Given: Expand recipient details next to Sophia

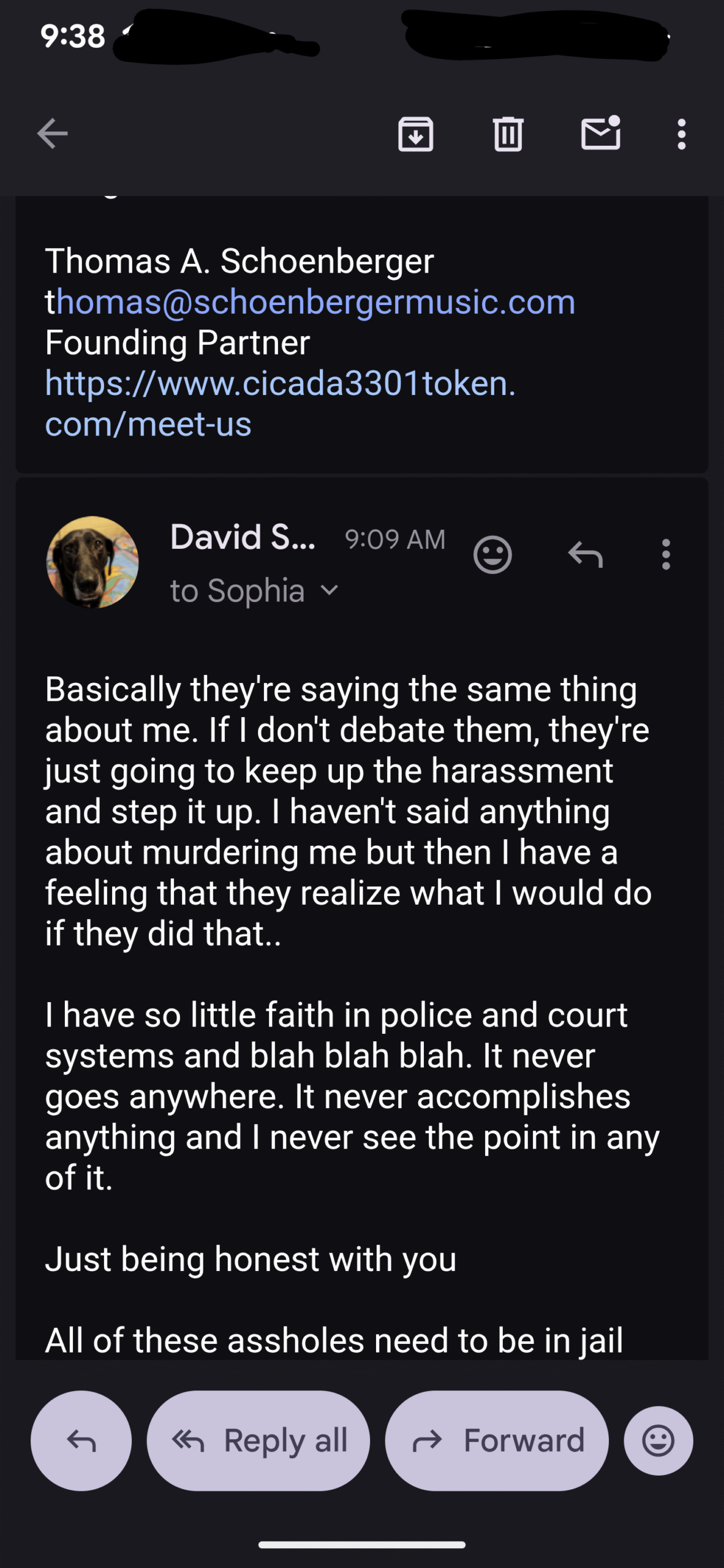Looking at the screenshot, I should point(330,590).
